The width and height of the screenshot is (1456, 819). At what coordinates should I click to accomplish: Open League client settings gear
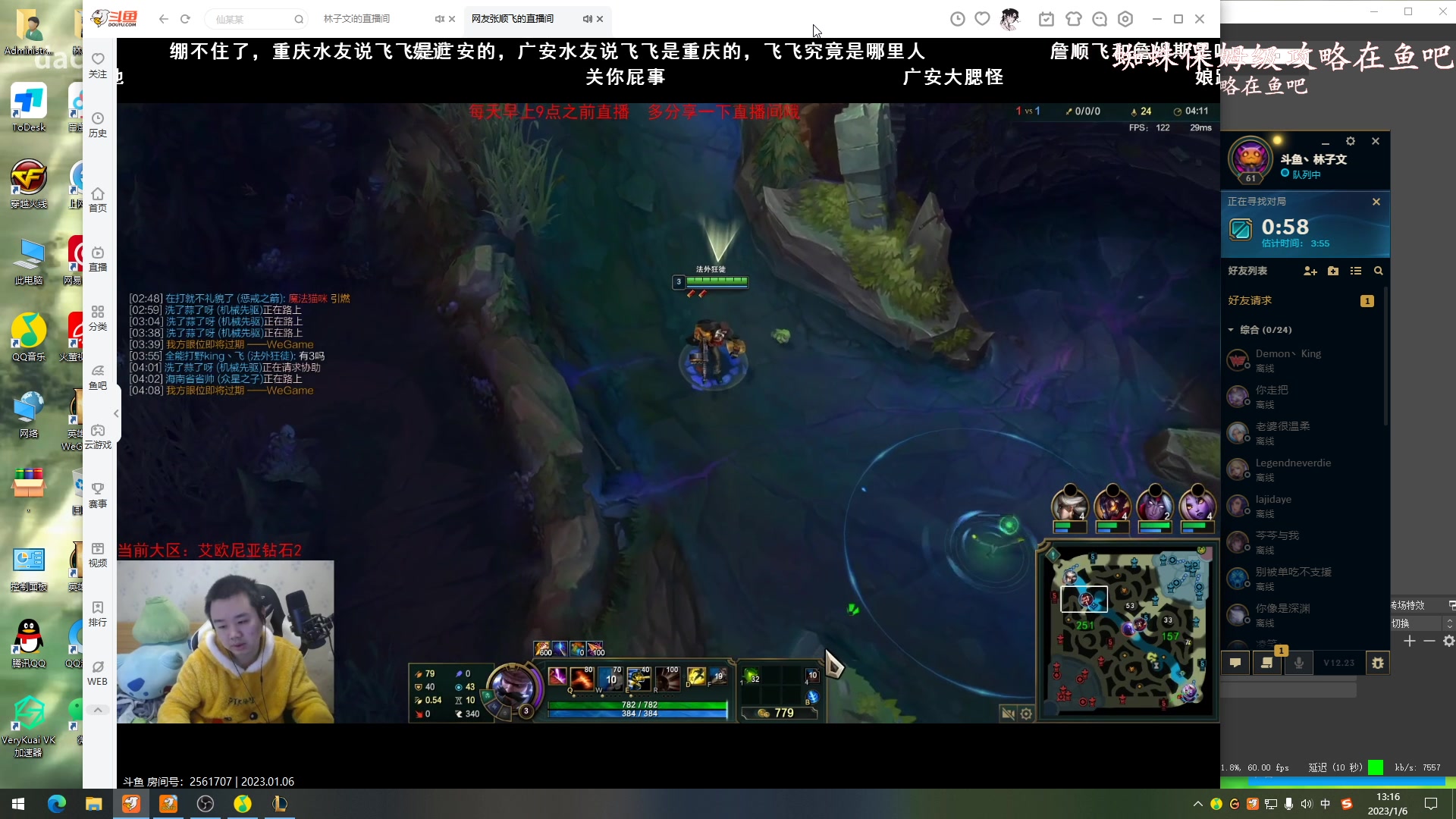click(1350, 142)
